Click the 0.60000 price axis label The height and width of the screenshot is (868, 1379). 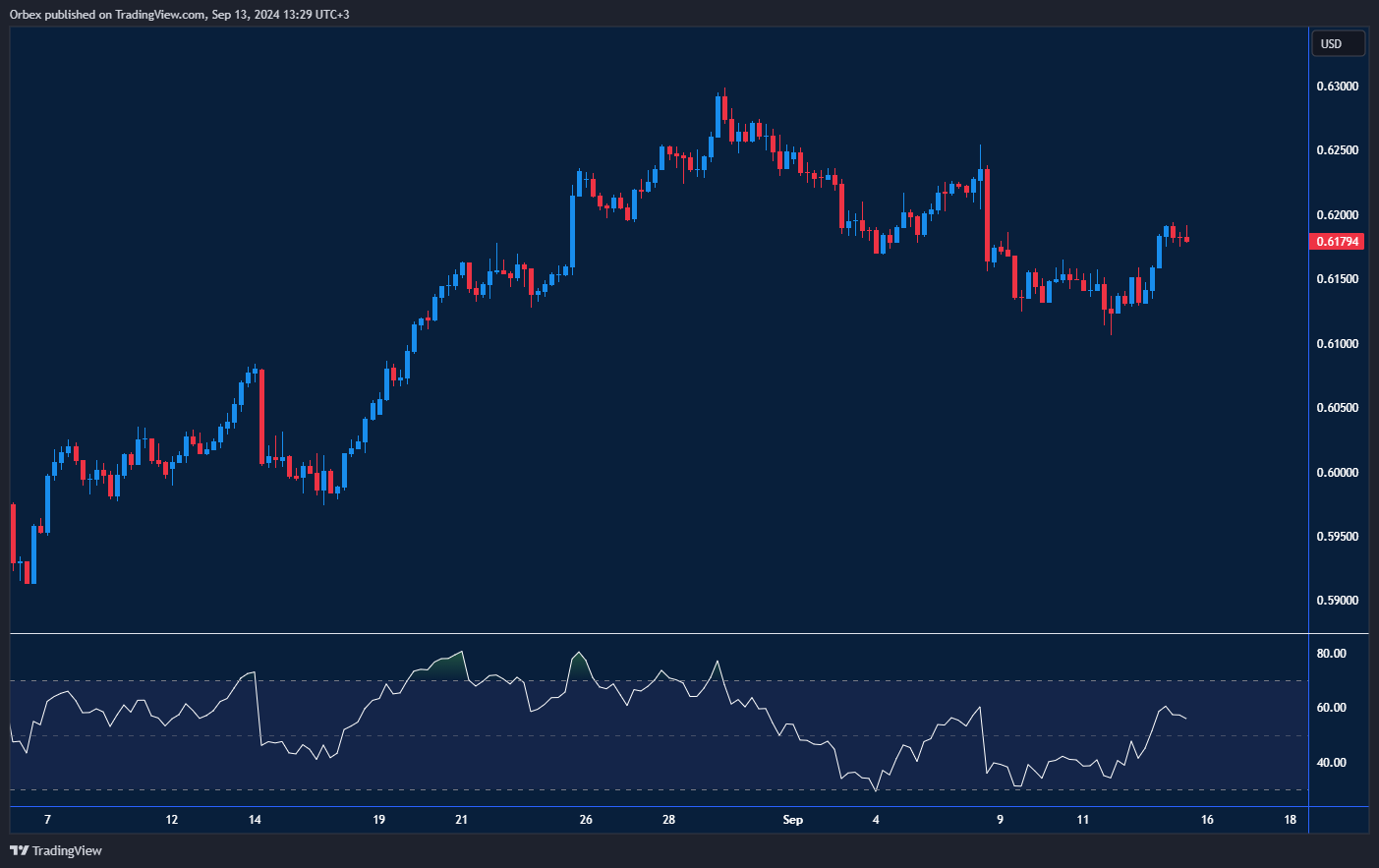1337,473
